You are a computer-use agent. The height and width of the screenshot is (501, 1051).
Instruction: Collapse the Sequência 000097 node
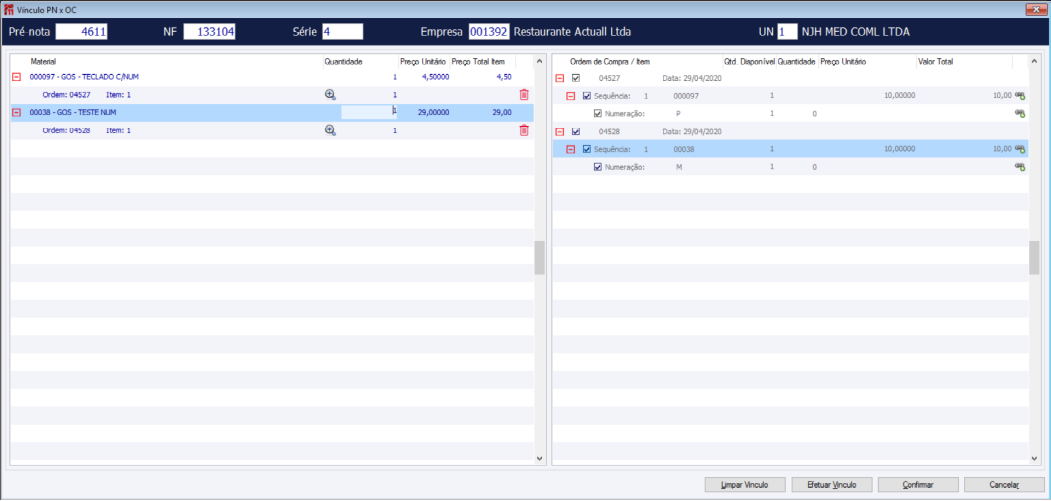(x=571, y=96)
